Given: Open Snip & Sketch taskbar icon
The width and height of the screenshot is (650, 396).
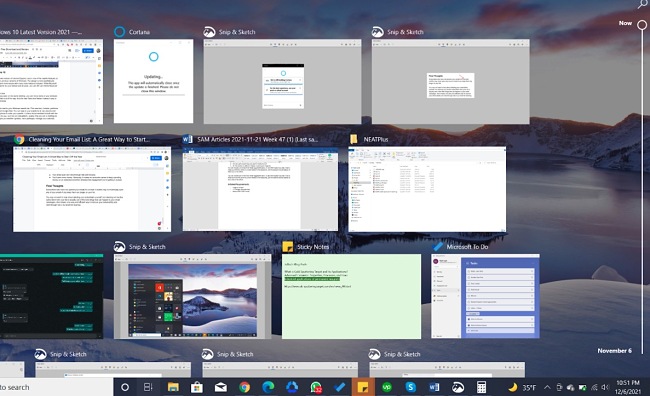Looking at the screenshot, I should click(x=458, y=387).
